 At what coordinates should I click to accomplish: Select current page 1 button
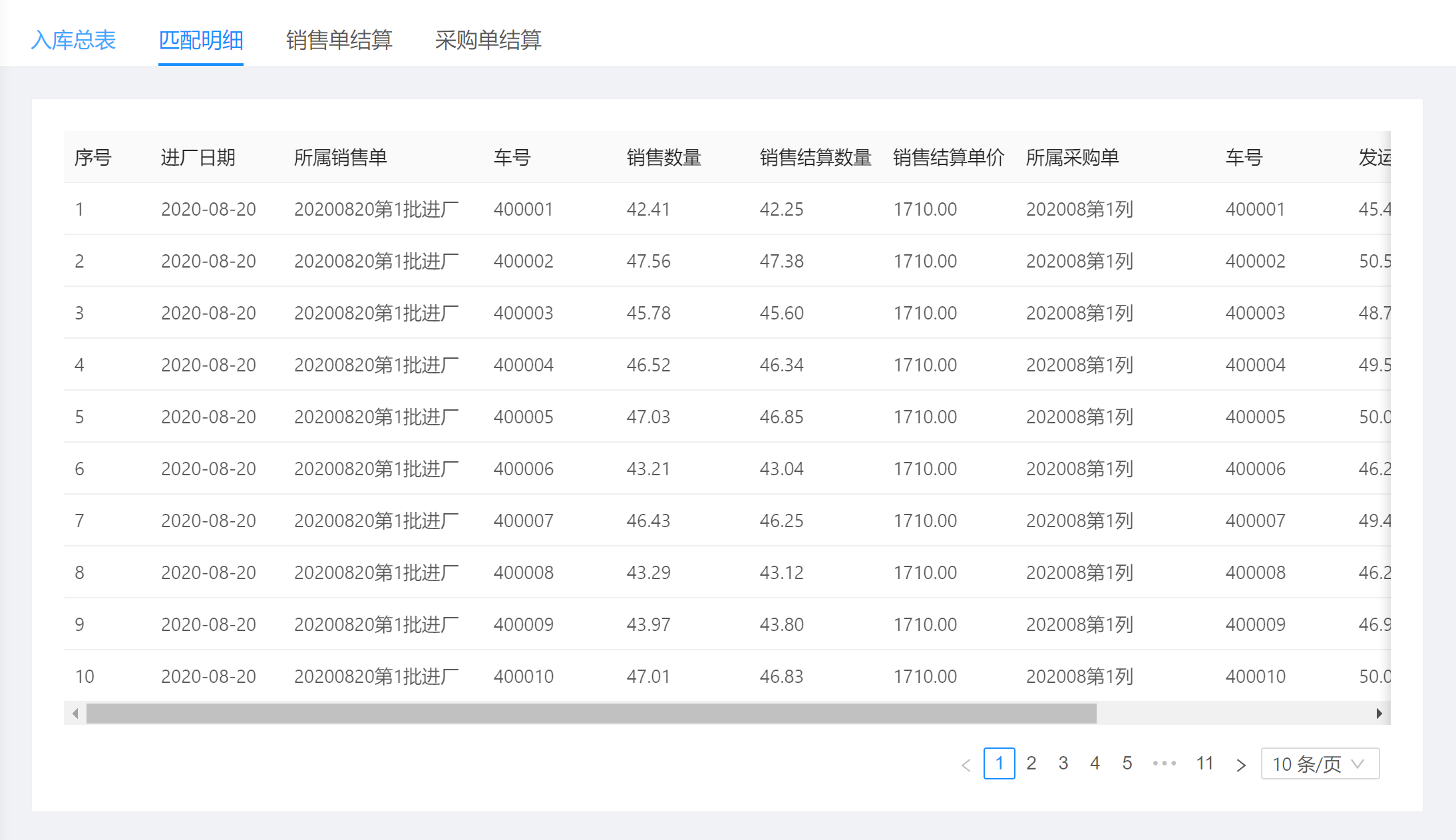click(999, 763)
